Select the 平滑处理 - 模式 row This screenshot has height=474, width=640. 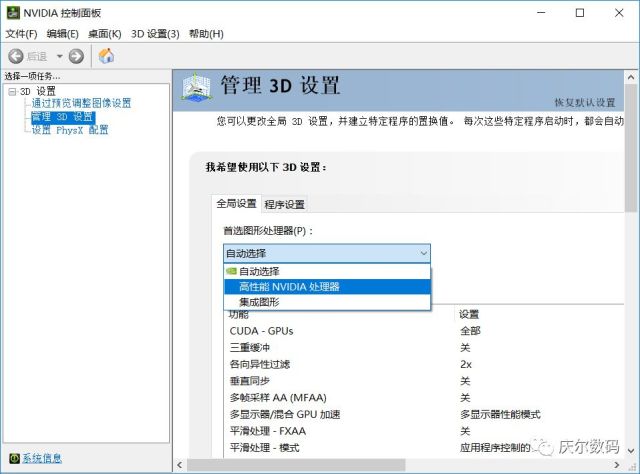pyautogui.click(x=424, y=448)
